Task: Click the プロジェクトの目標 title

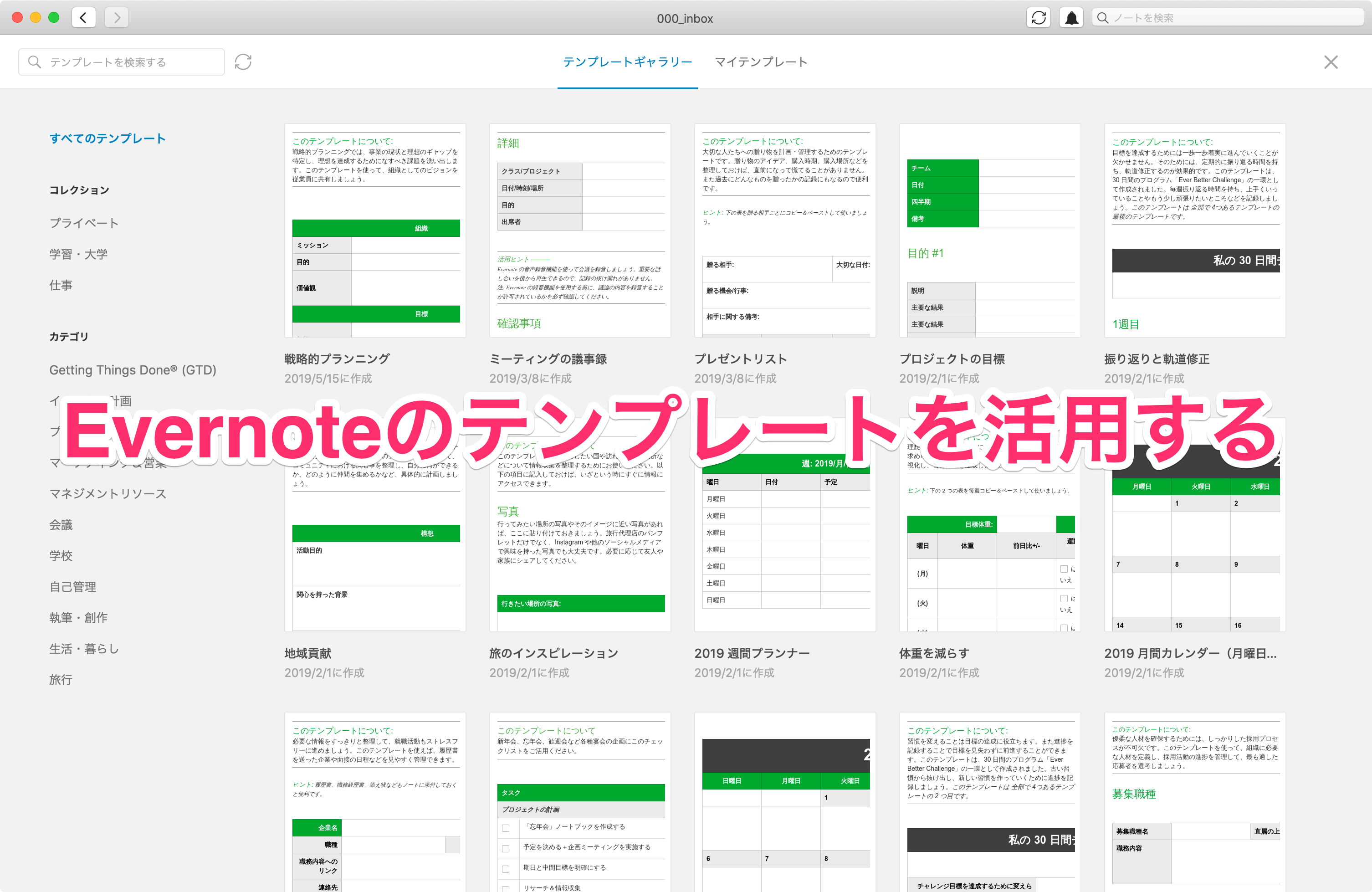Action: click(x=952, y=359)
